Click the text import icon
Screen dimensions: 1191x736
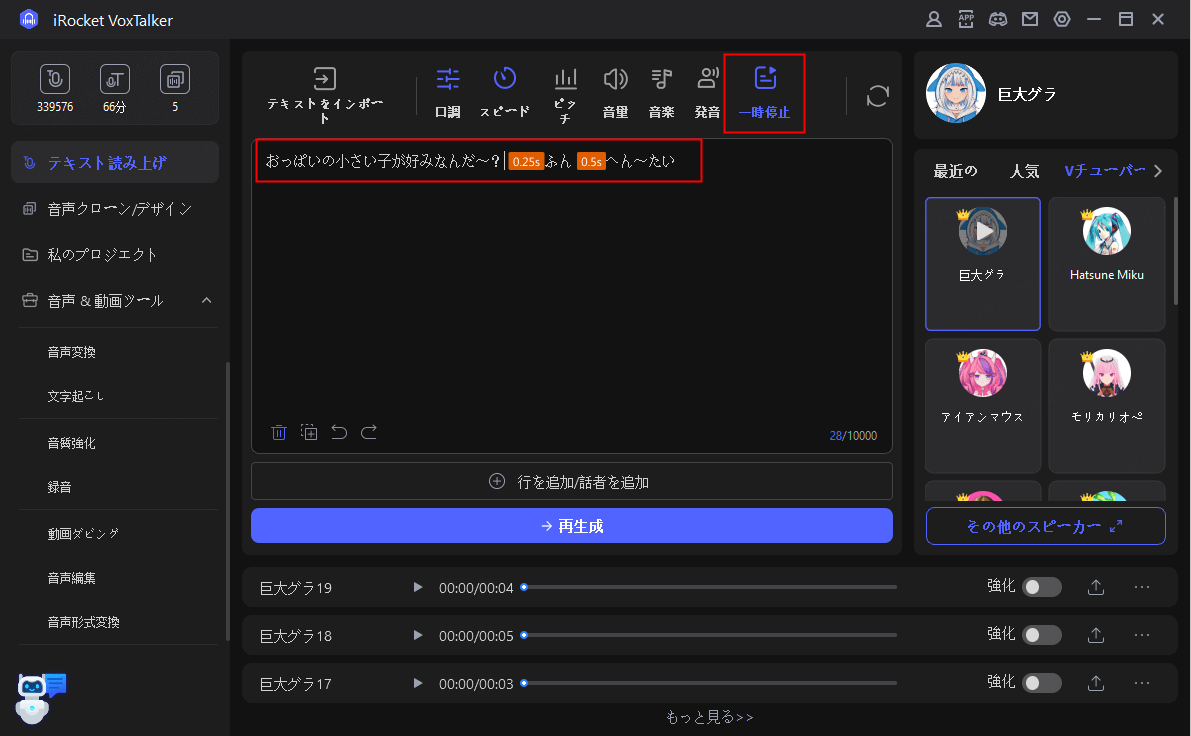click(324, 79)
